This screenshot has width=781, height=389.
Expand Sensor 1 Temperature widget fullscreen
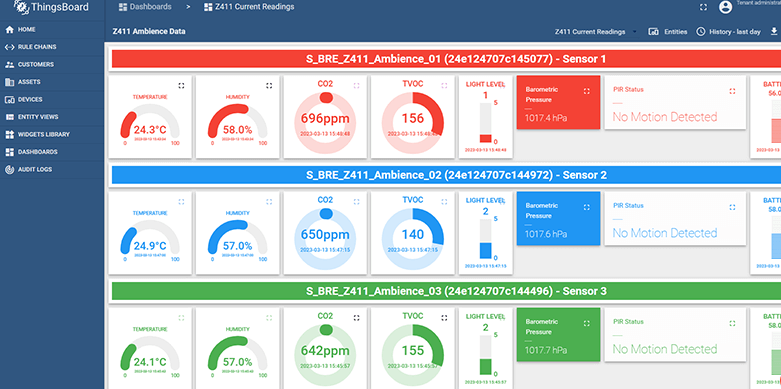pyautogui.click(x=181, y=86)
